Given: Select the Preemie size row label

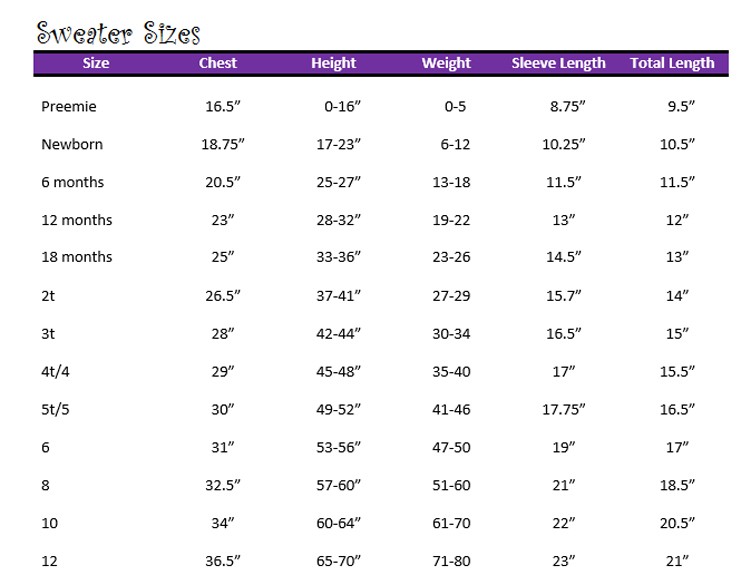Looking at the screenshot, I should pyautogui.click(x=69, y=106).
